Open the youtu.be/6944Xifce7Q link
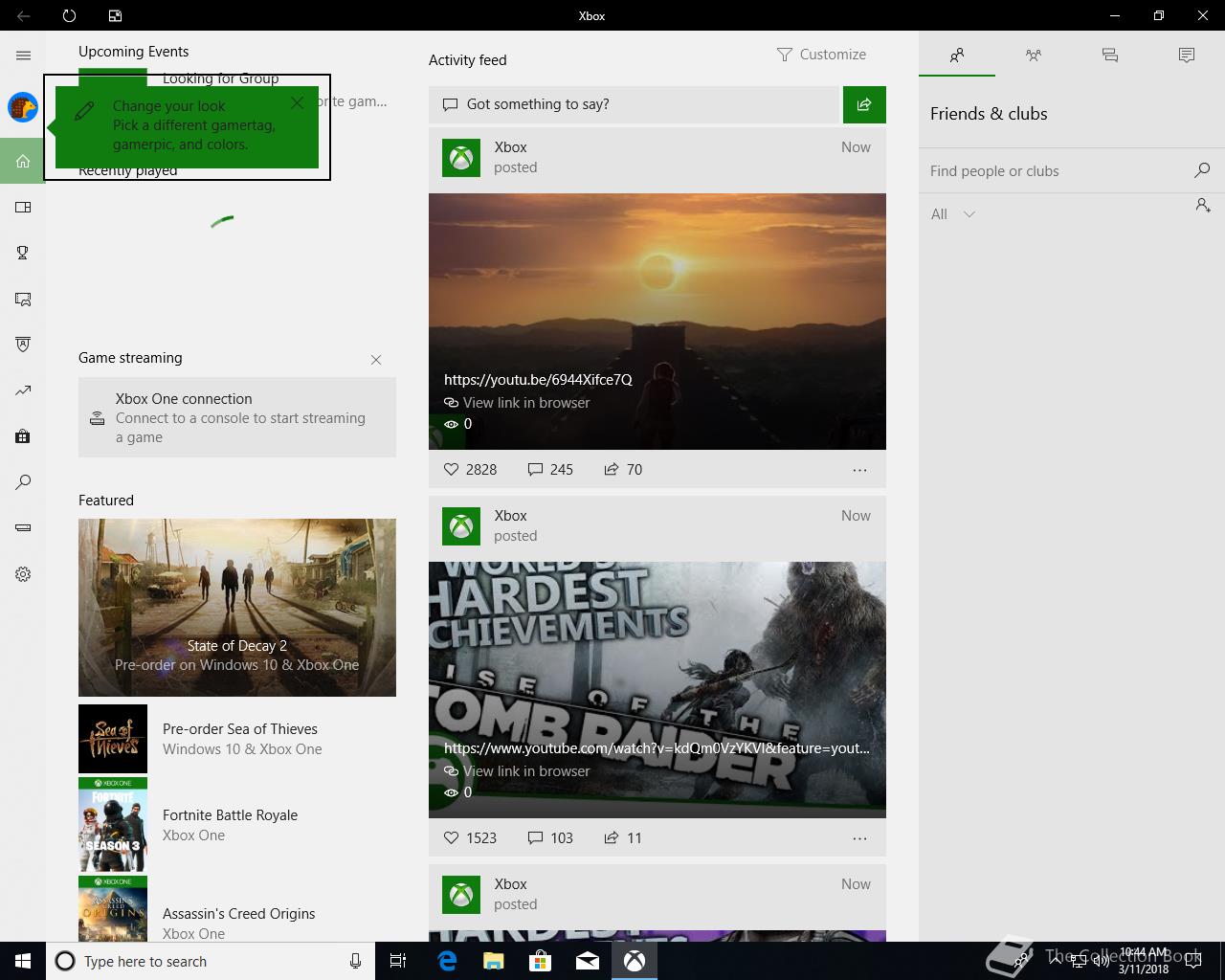Screen dimensions: 1225x980 (x=538, y=379)
